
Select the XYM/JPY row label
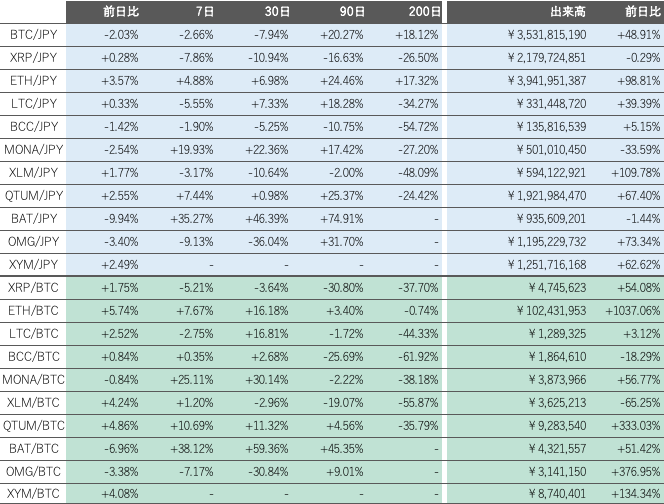(33, 265)
